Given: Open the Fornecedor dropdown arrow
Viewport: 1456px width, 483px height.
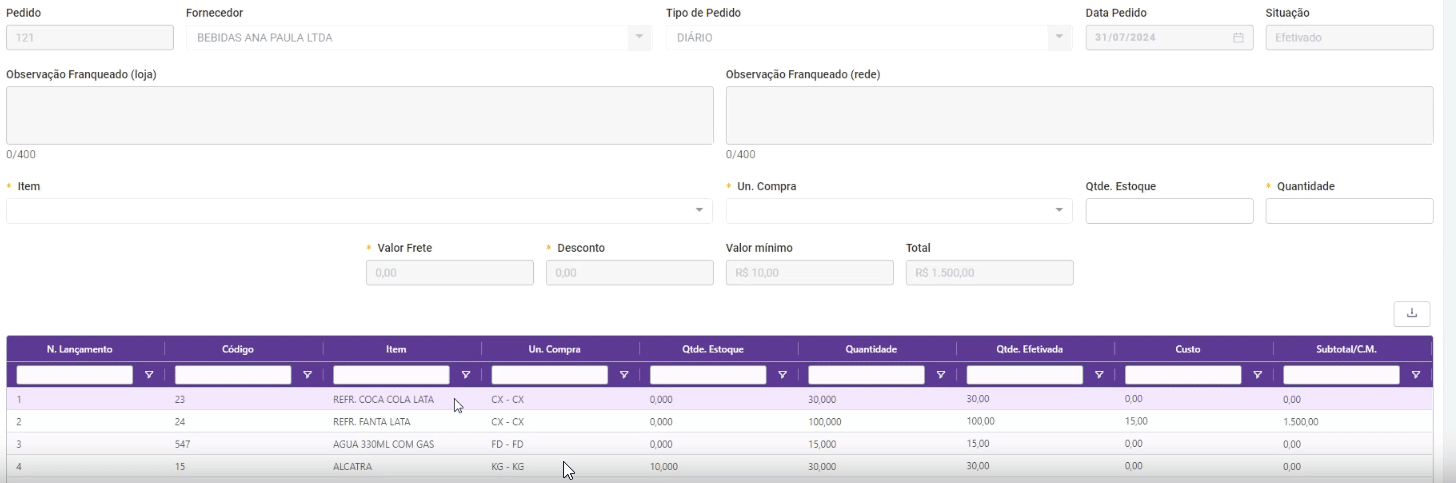Looking at the screenshot, I should pyautogui.click(x=639, y=38).
